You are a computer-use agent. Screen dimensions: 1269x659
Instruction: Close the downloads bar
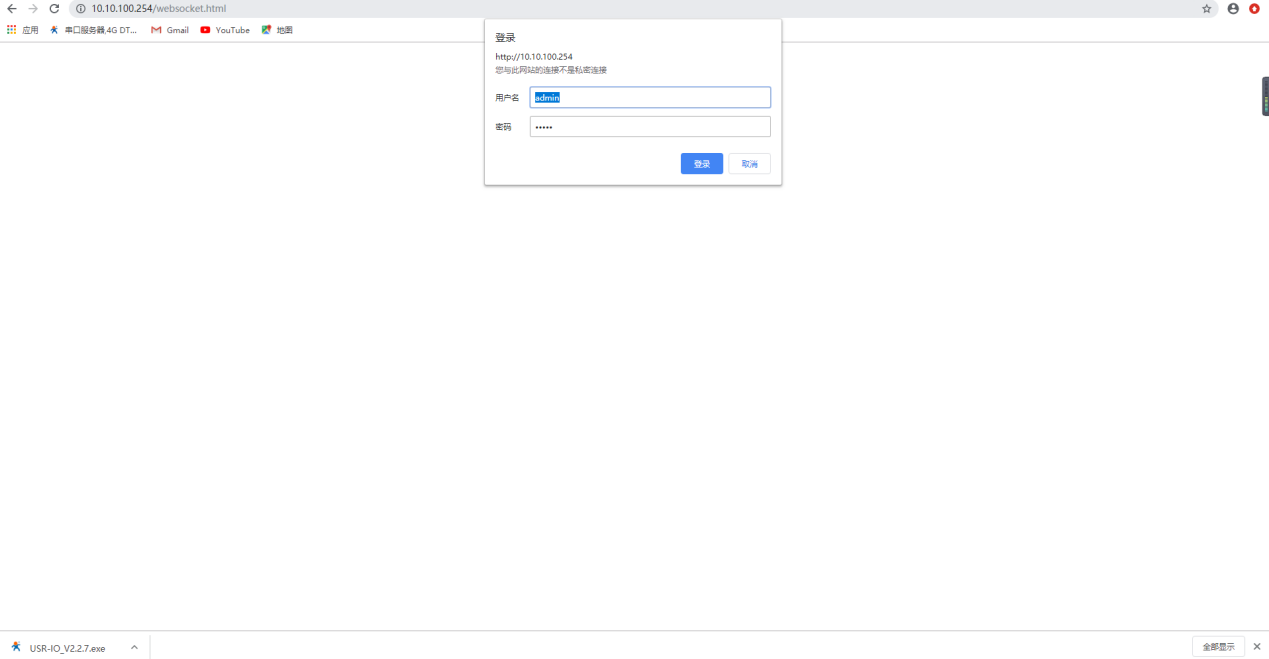[x=1257, y=647]
